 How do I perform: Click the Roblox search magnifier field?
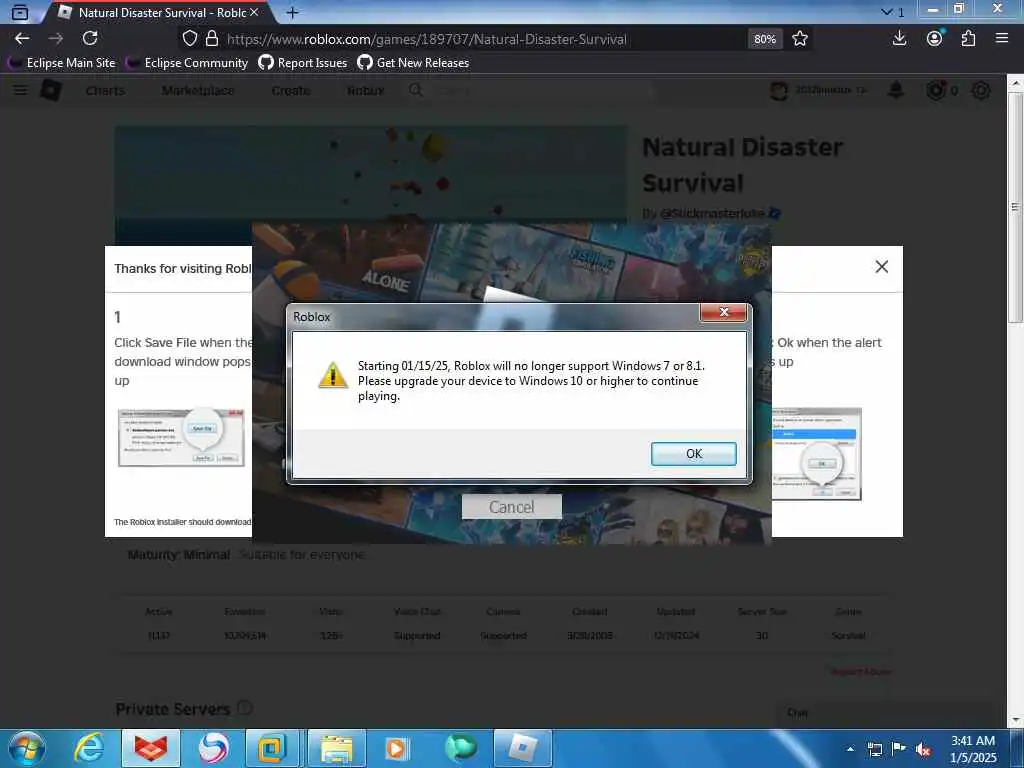coord(530,90)
